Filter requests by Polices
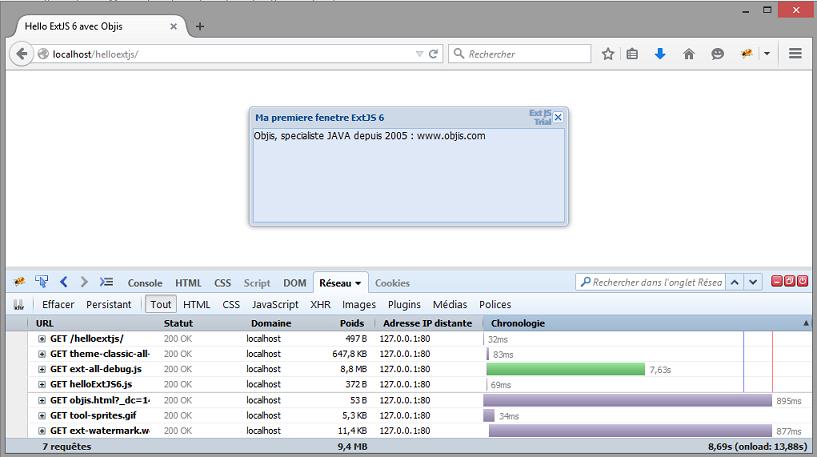This screenshot has height=457, width=817. pyautogui.click(x=495, y=304)
